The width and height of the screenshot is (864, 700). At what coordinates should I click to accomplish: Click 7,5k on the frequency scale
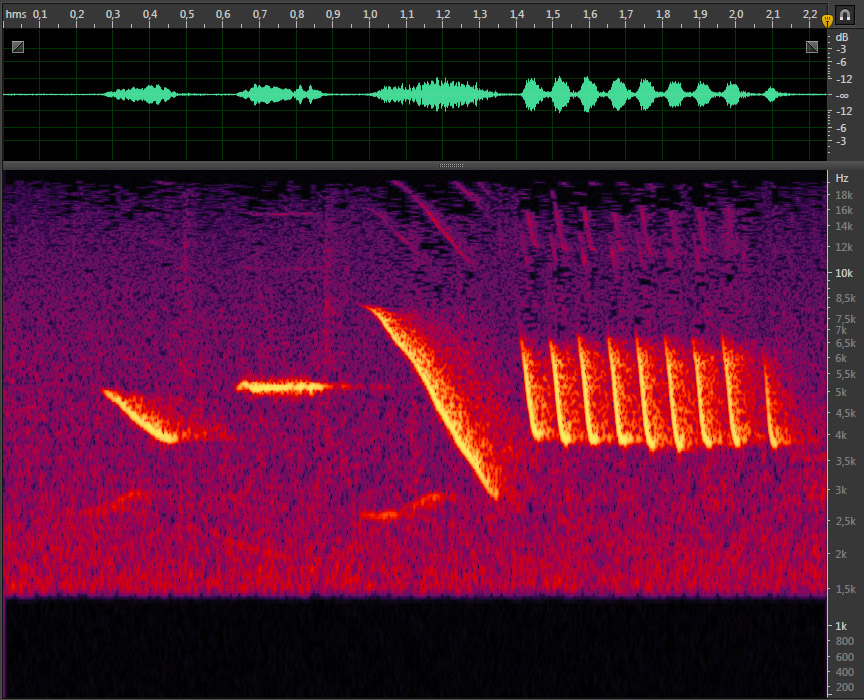click(x=846, y=319)
